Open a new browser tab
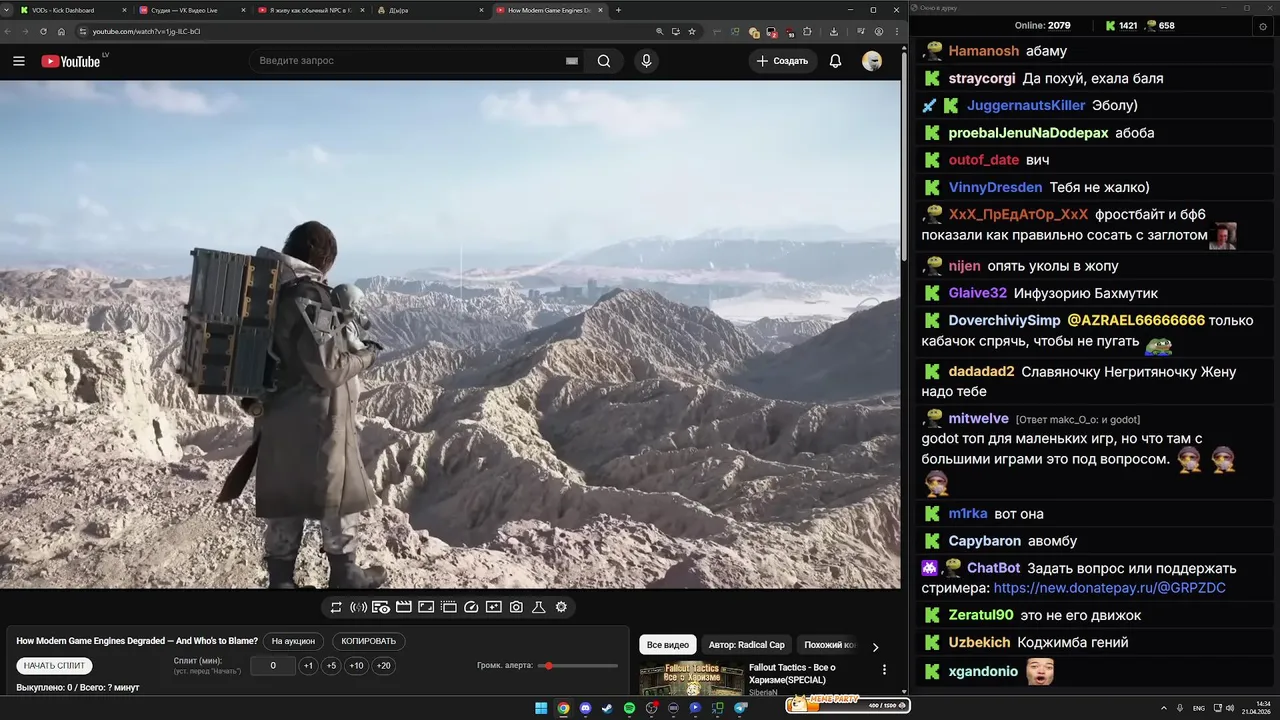 click(618, 10)
